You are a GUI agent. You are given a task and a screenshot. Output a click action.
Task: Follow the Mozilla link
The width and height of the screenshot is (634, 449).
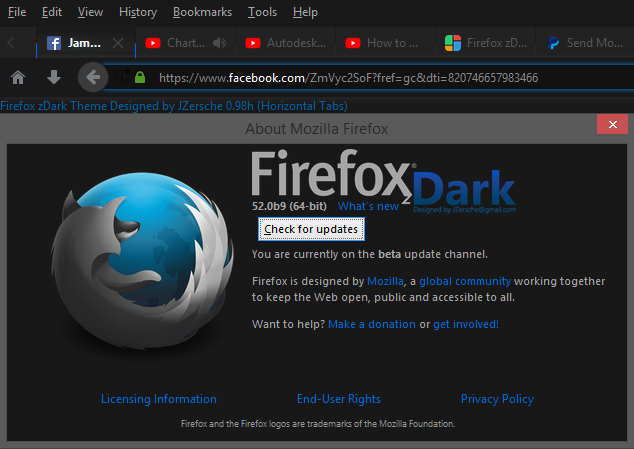[385, 281]
